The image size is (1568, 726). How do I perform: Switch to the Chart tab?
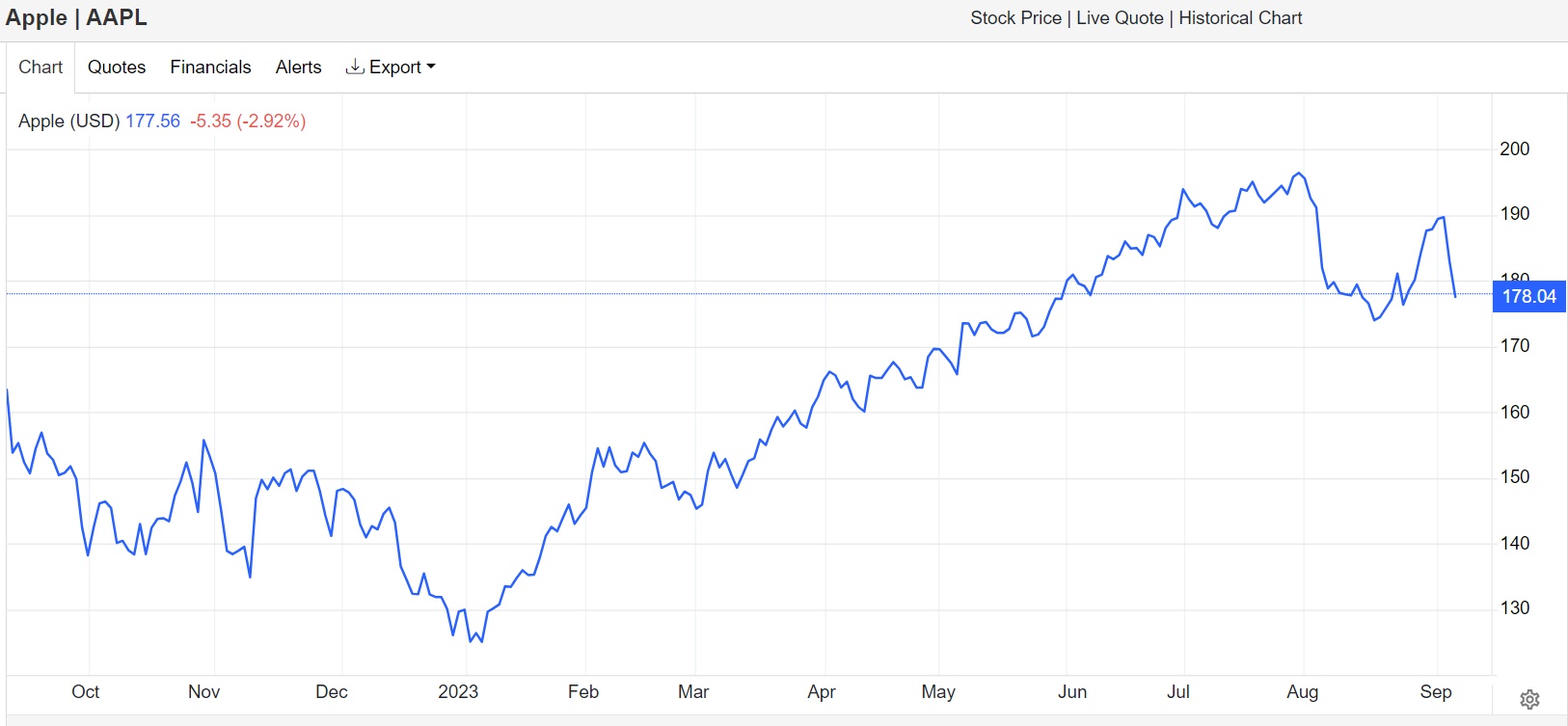pyautogui.click(x=41, y=67)
